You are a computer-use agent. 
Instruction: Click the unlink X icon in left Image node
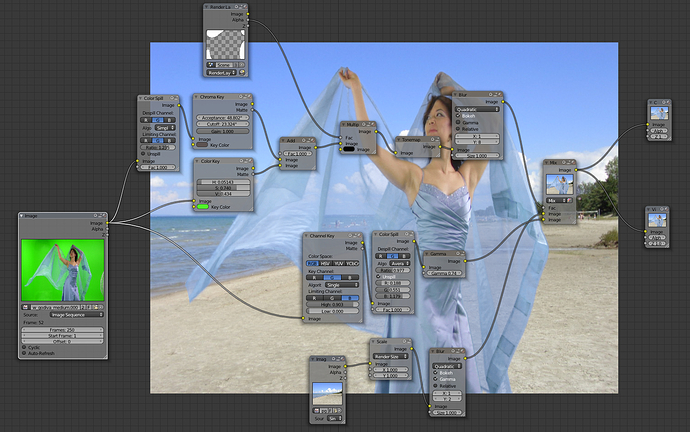(101, 307)
